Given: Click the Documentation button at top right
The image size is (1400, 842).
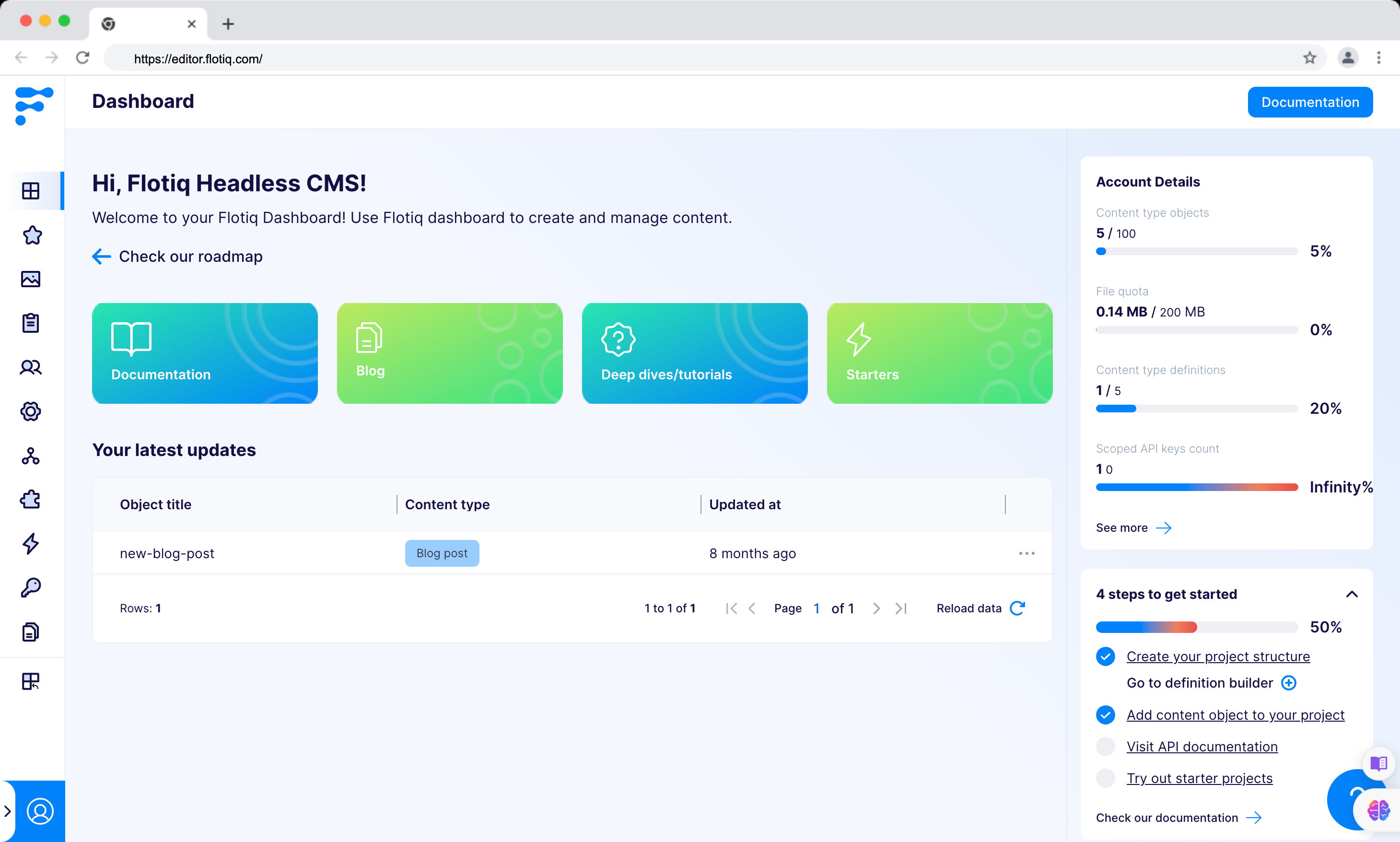Looking at the screenshot, I should pyautogui.click(x=1310, y=102).
